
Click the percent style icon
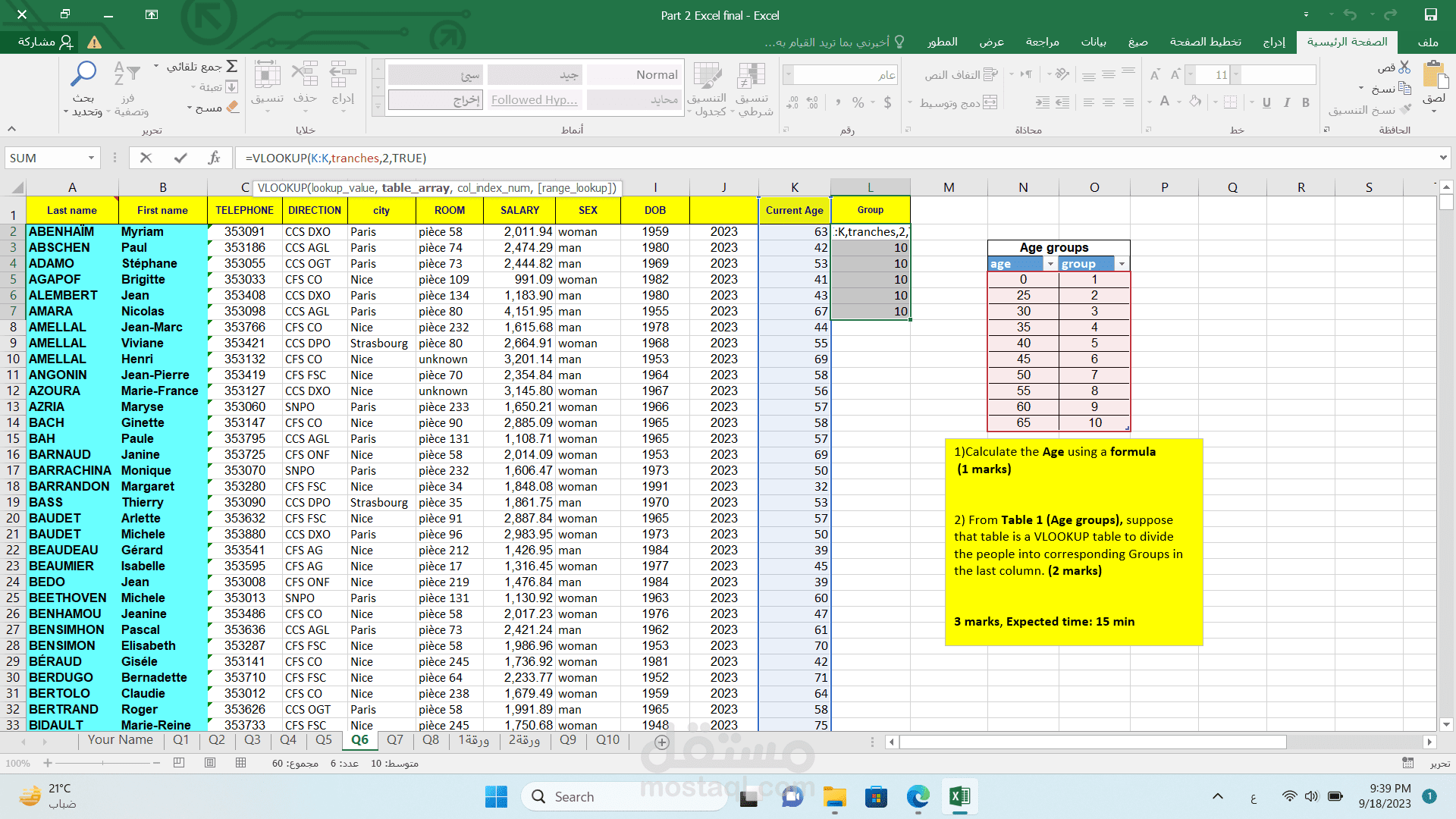pos(858,102)
